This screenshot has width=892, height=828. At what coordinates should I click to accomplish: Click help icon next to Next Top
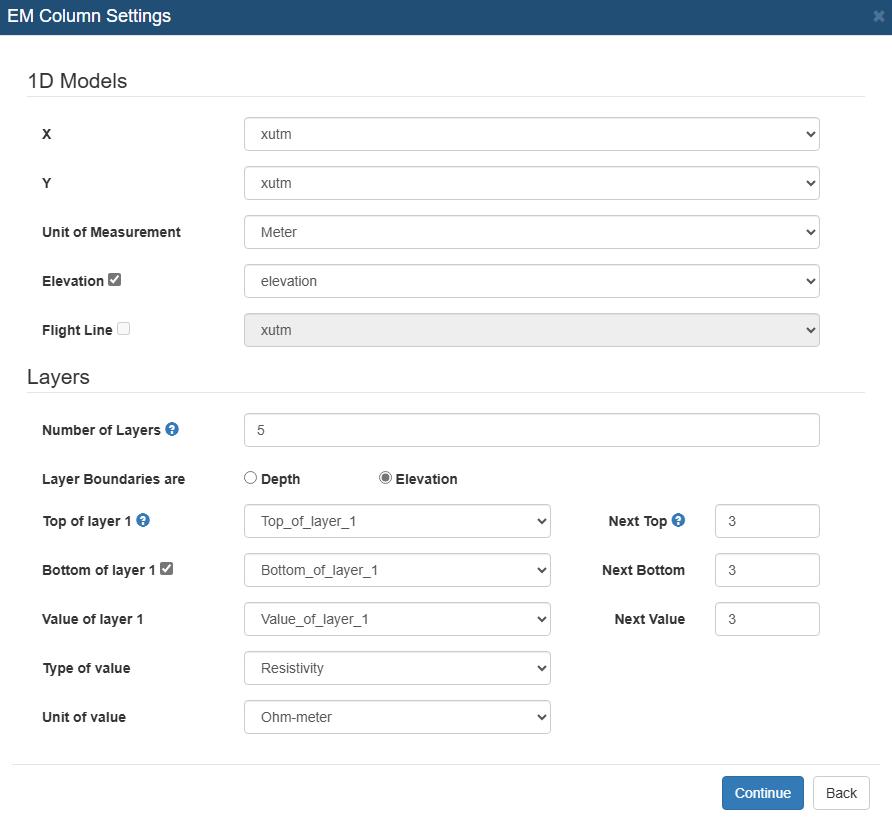click(678, 520)
